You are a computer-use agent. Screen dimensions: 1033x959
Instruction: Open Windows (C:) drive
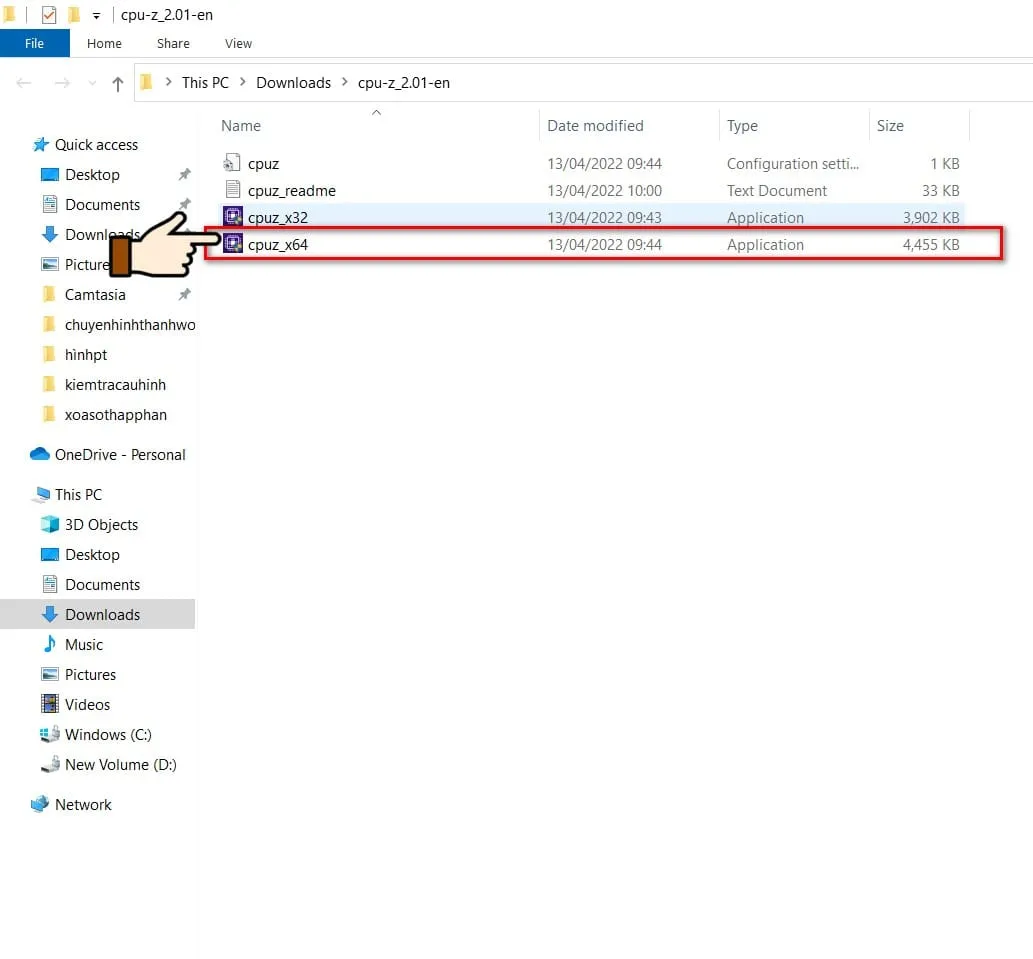[x=108, y=735]
